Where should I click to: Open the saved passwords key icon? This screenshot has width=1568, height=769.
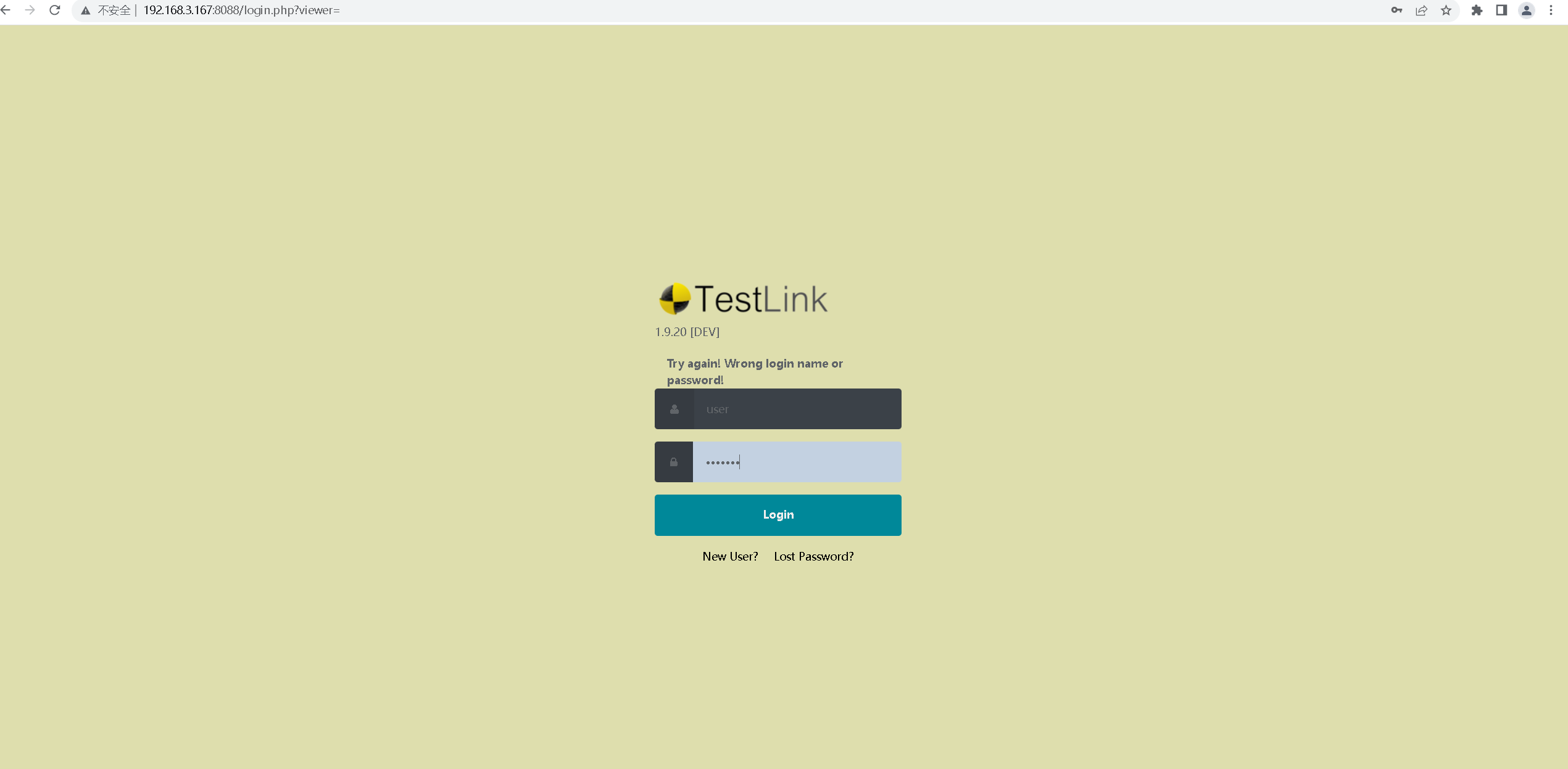tap(1396, 10)
